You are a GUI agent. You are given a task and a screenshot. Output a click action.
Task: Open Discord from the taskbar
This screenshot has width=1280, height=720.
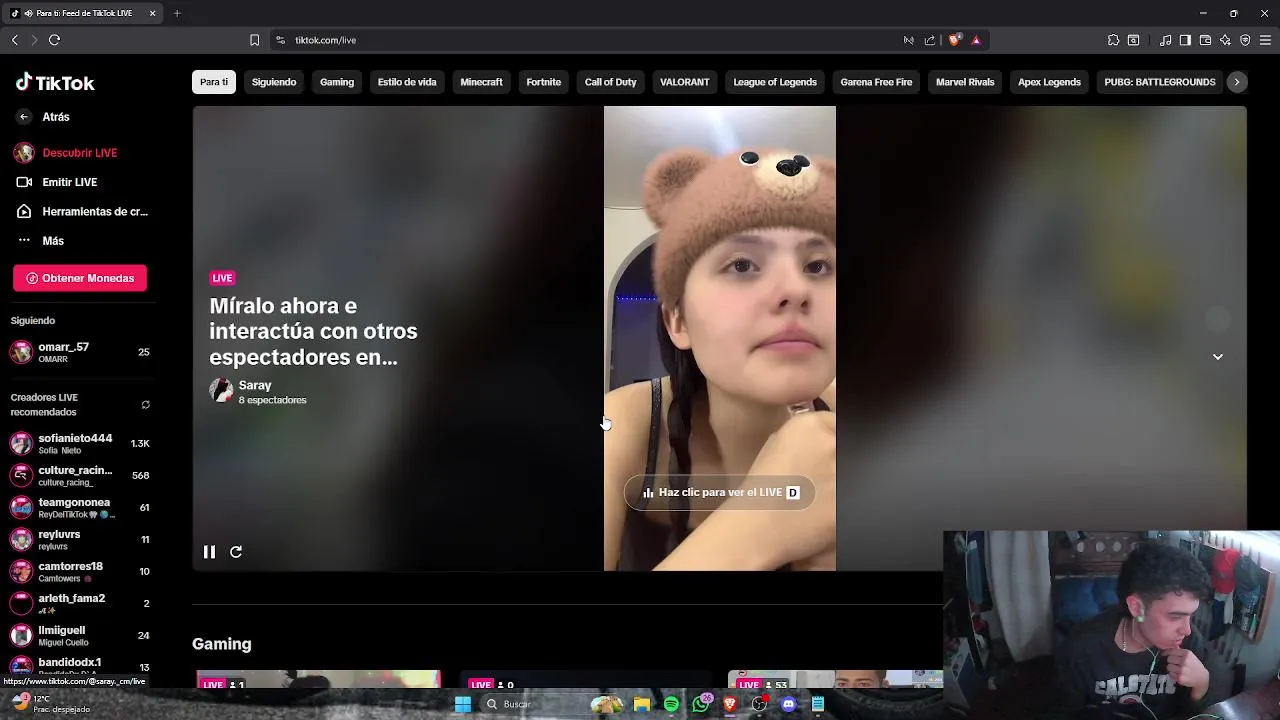[789, 704]
